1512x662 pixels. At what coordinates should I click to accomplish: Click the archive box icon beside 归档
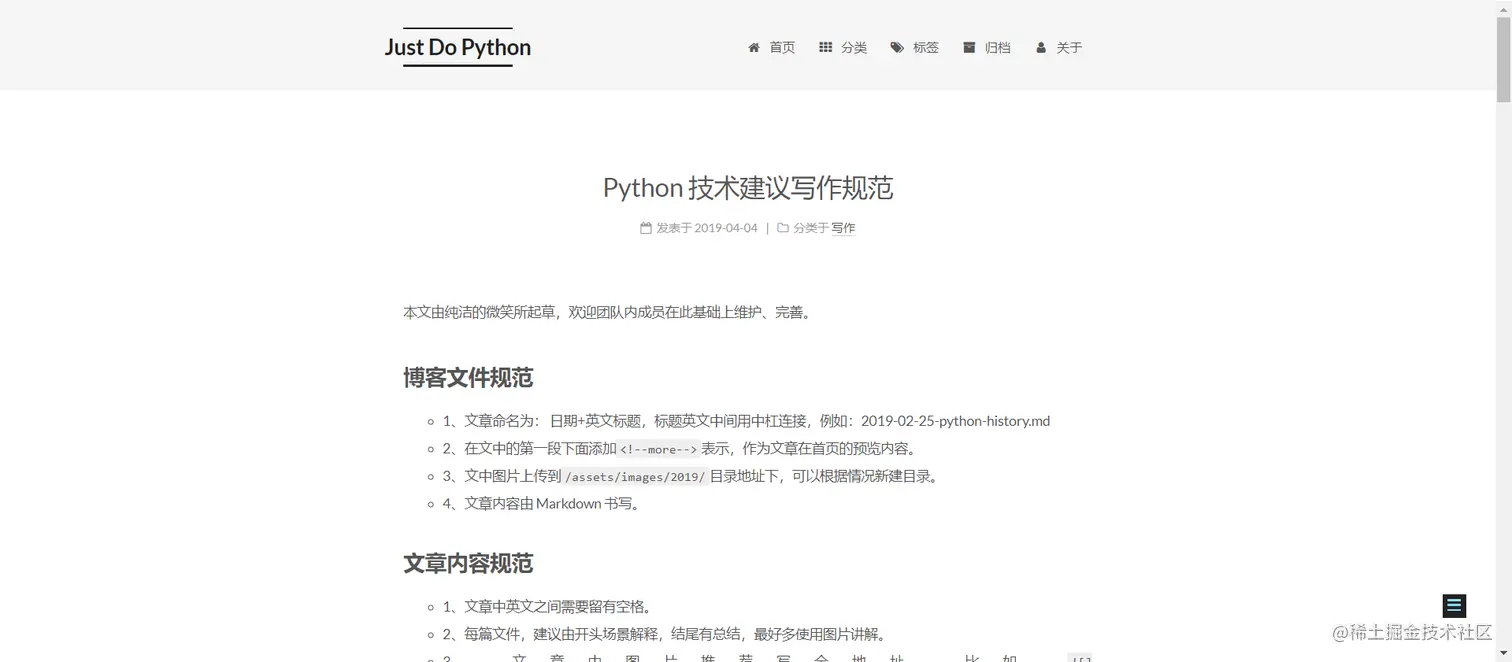969,47
